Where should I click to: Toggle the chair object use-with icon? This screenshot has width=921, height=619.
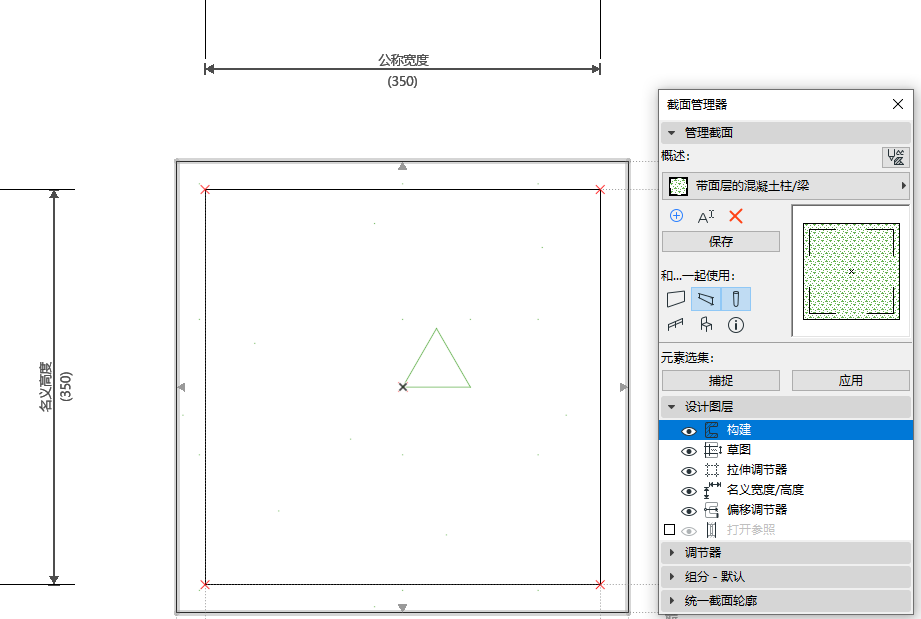(706, 325)
